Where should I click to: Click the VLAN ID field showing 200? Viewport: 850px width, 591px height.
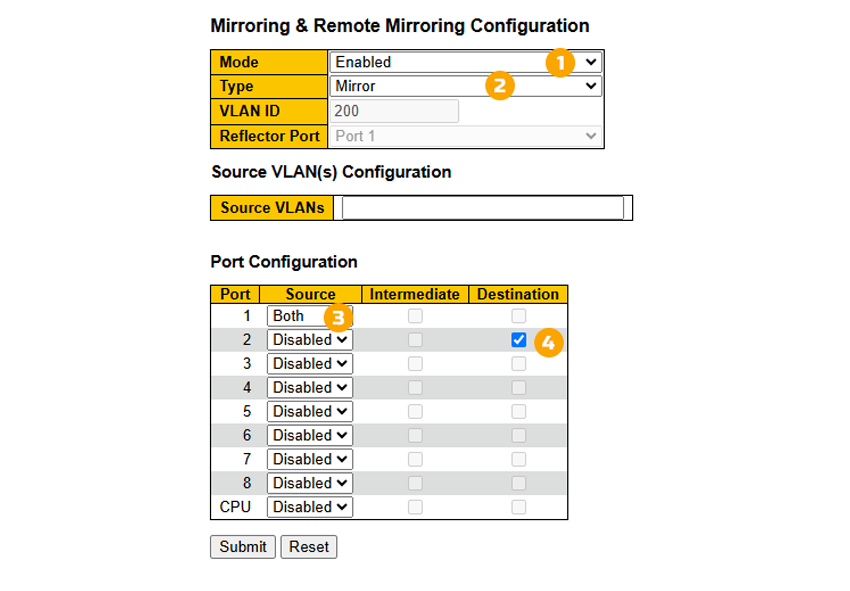tap(394, 111)
